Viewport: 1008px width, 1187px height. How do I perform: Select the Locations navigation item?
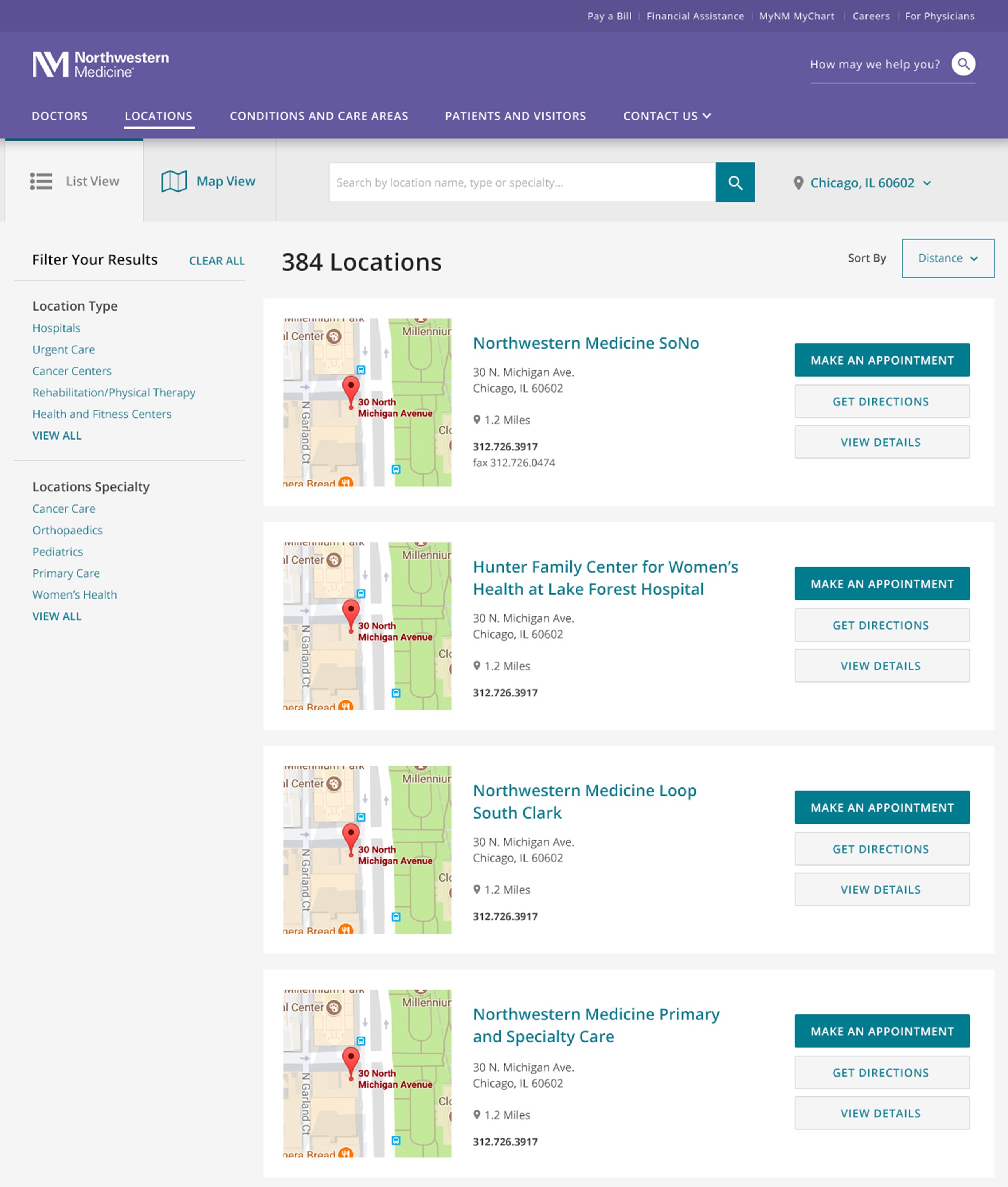(x=158, y=116)
